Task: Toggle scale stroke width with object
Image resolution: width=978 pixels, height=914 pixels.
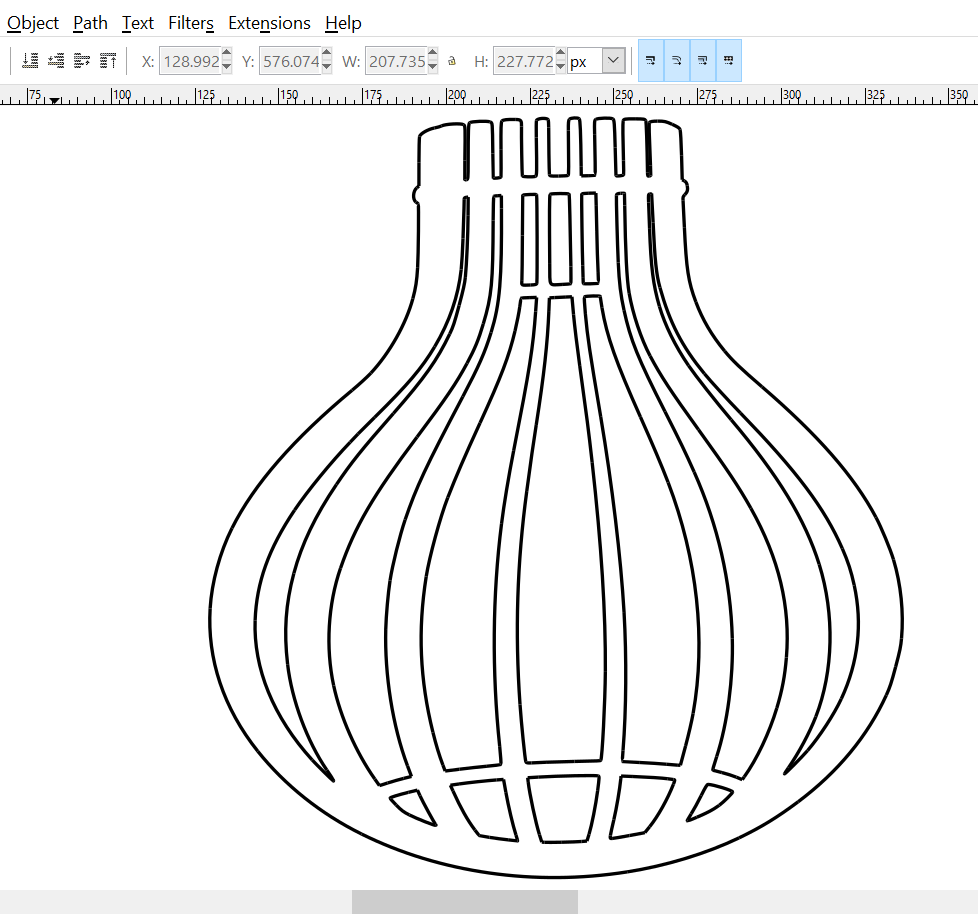Action: [x=651, y=61]
